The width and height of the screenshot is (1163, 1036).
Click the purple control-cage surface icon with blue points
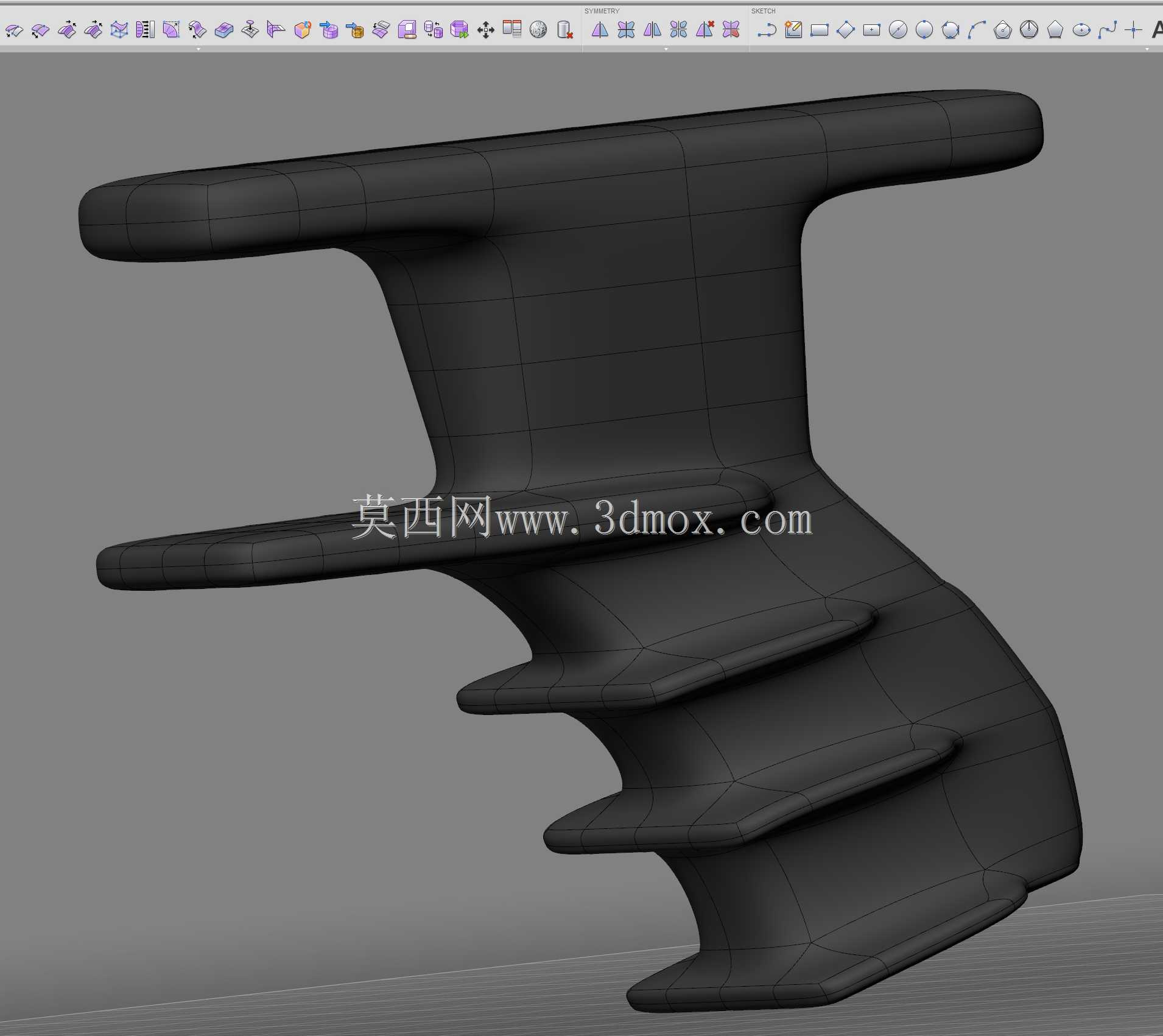119,29
